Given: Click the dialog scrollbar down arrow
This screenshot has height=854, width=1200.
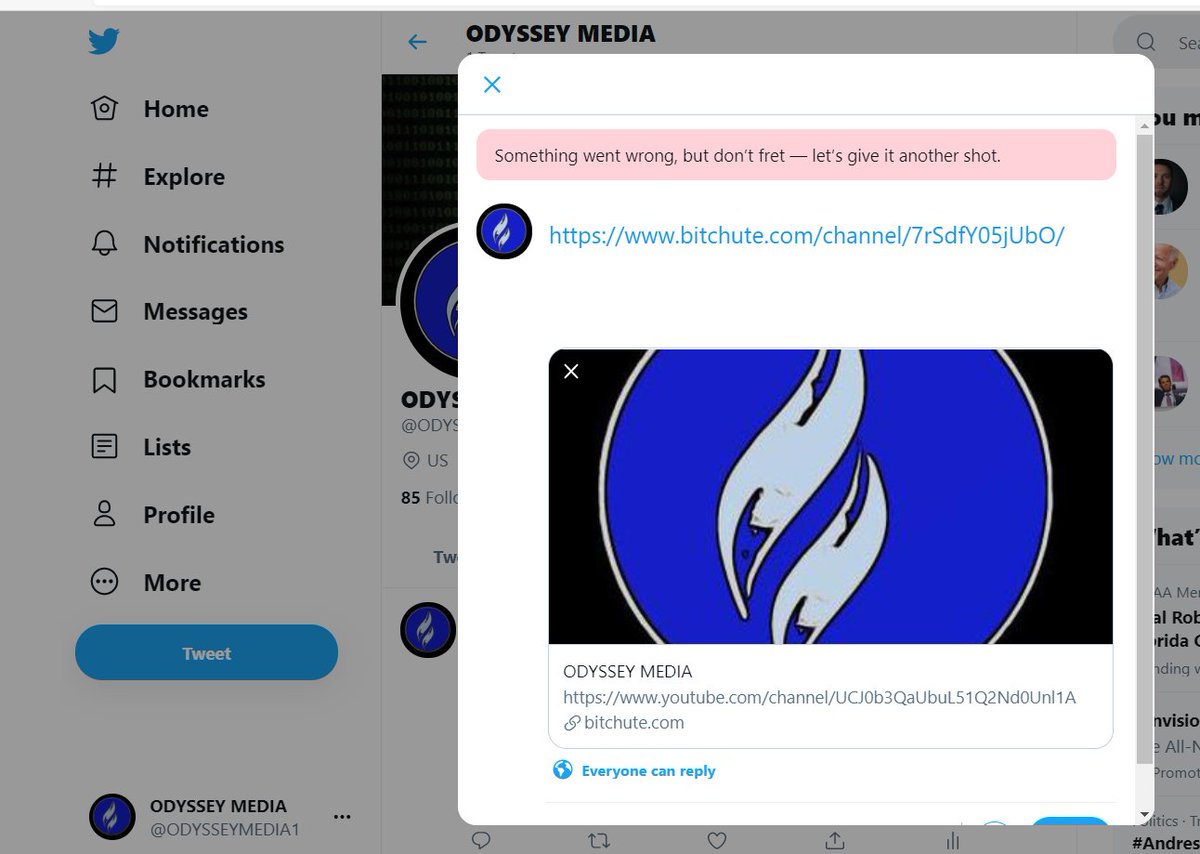Looking at the screenshot, I should point(1145,814).
